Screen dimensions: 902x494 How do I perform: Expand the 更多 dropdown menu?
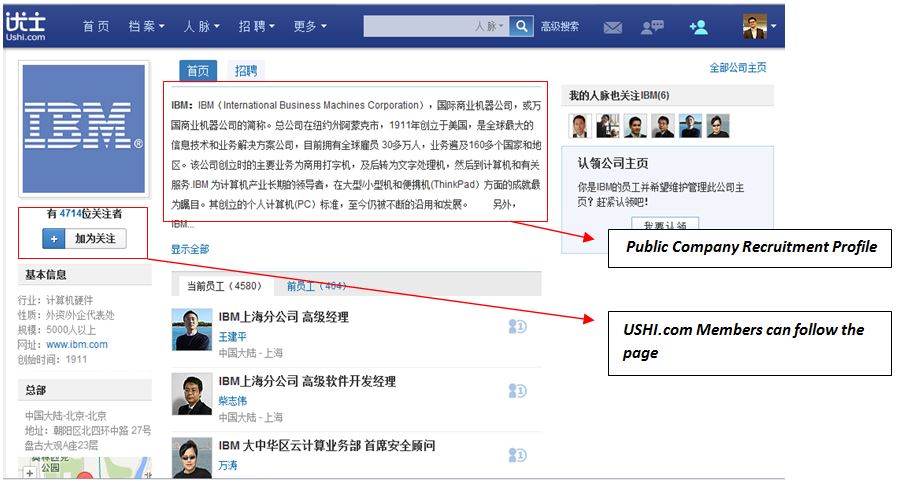coord(310,26)
